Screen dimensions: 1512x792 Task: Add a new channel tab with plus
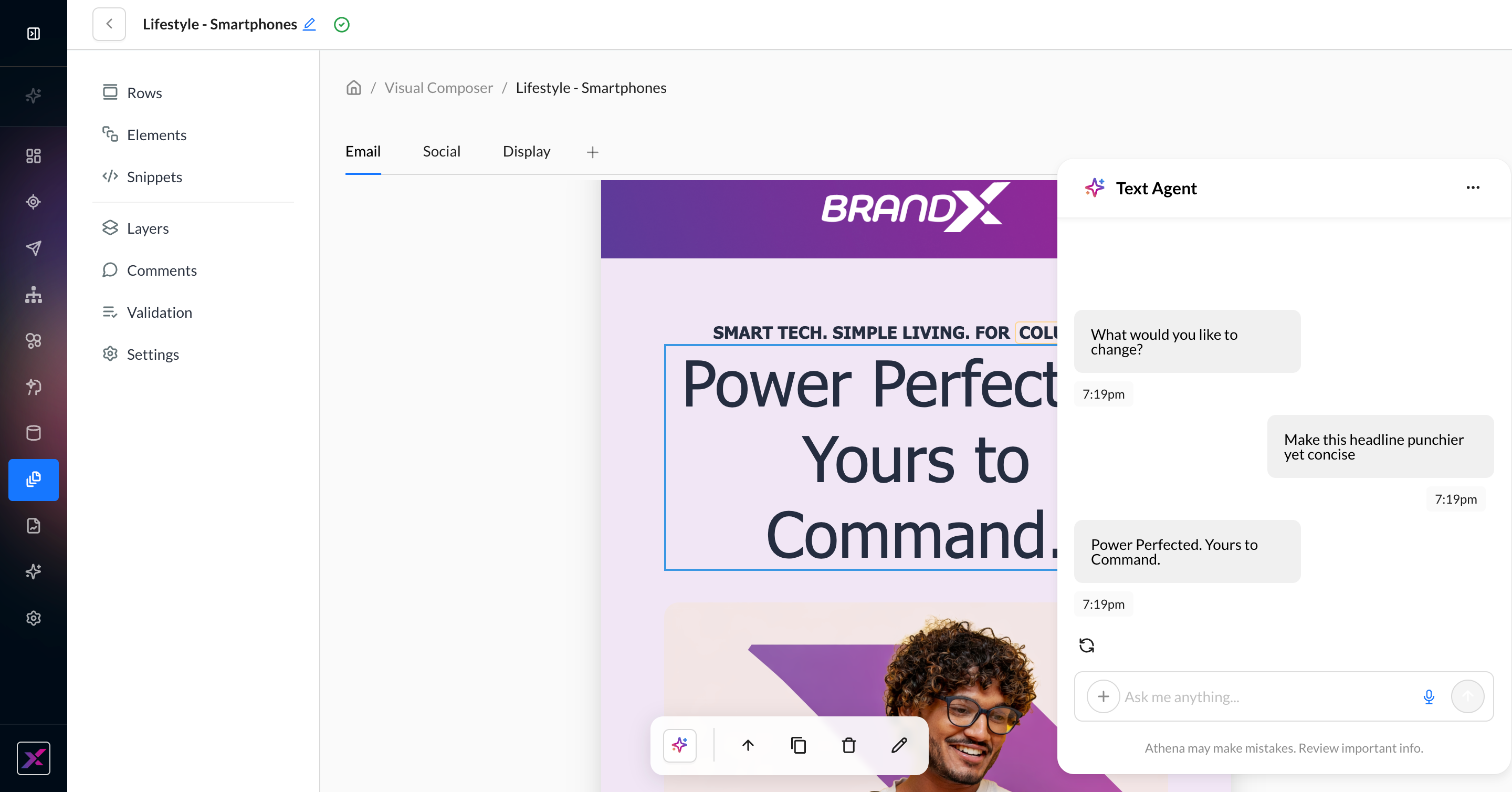pyautogui.click(x=592, y=152)
